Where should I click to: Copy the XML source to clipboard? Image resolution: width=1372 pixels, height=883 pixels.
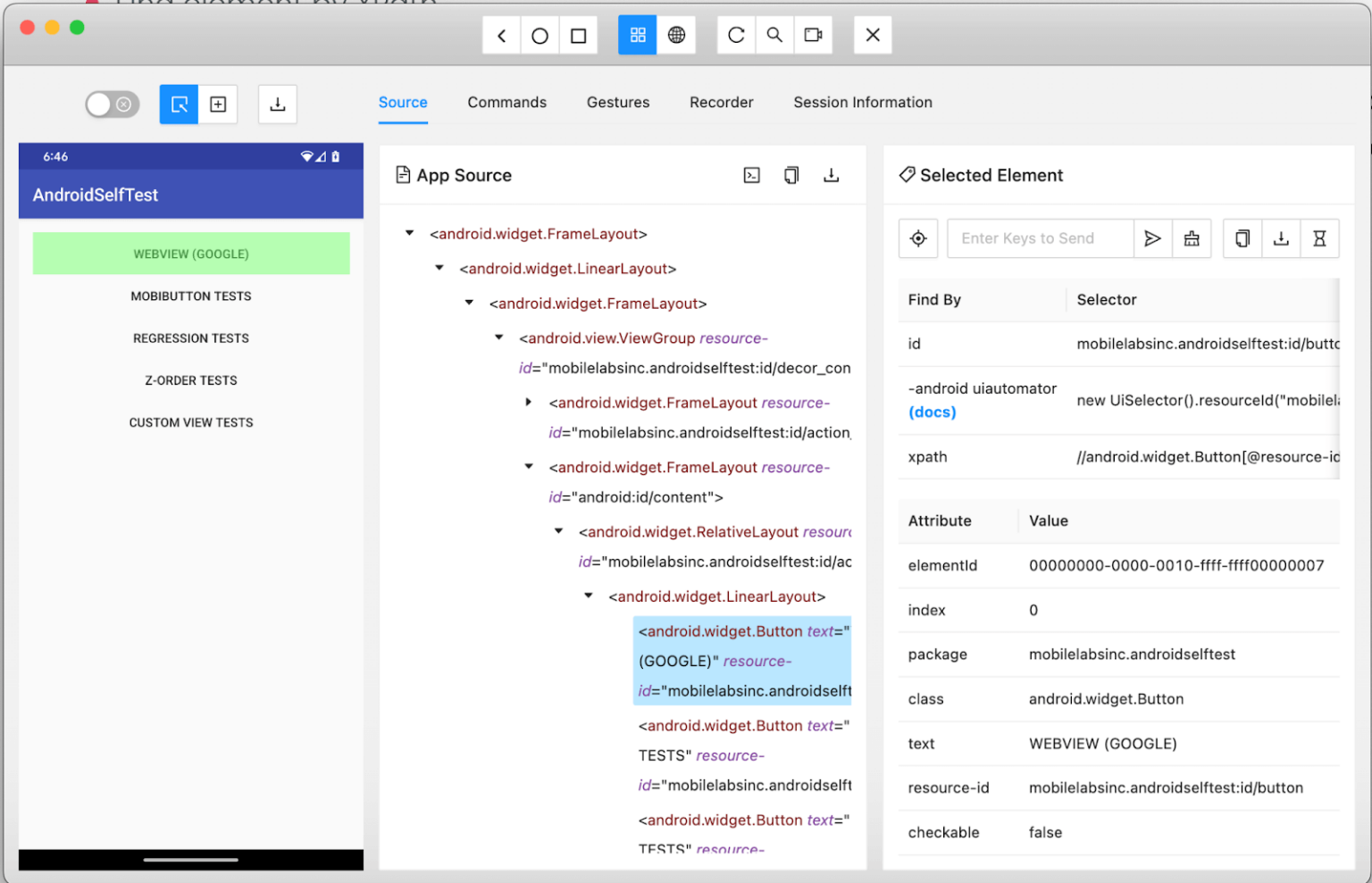791,175
